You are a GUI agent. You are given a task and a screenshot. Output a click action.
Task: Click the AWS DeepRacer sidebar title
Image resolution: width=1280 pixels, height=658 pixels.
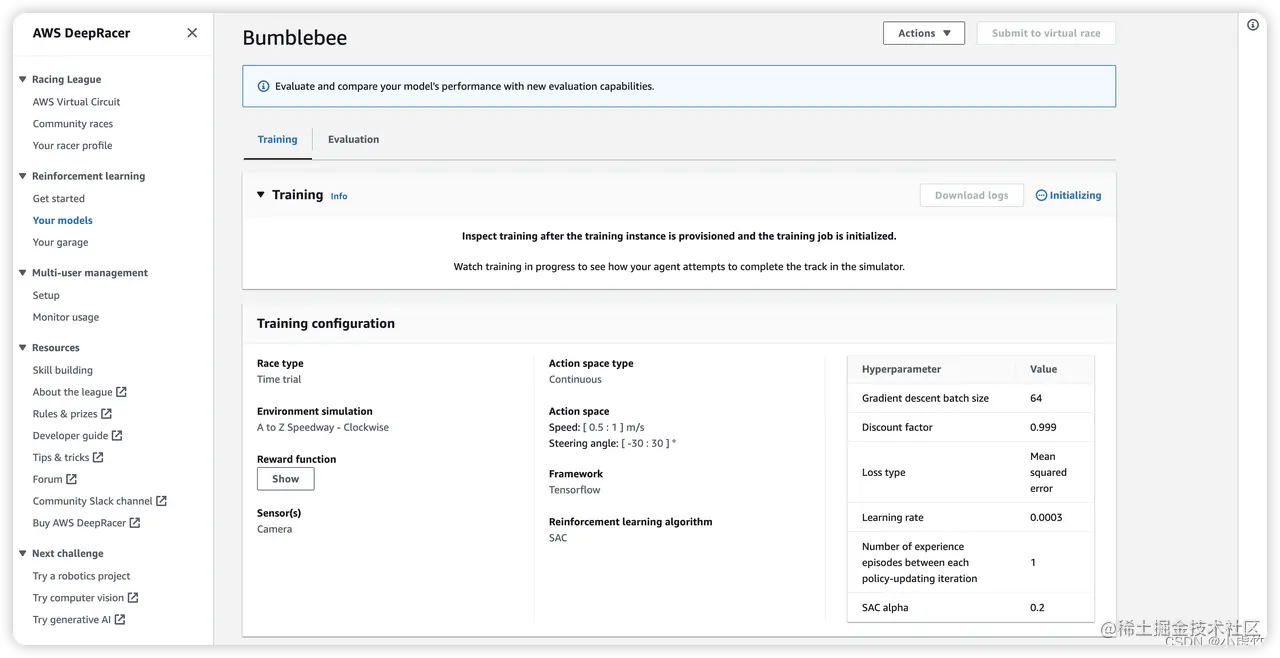(81, 33)
